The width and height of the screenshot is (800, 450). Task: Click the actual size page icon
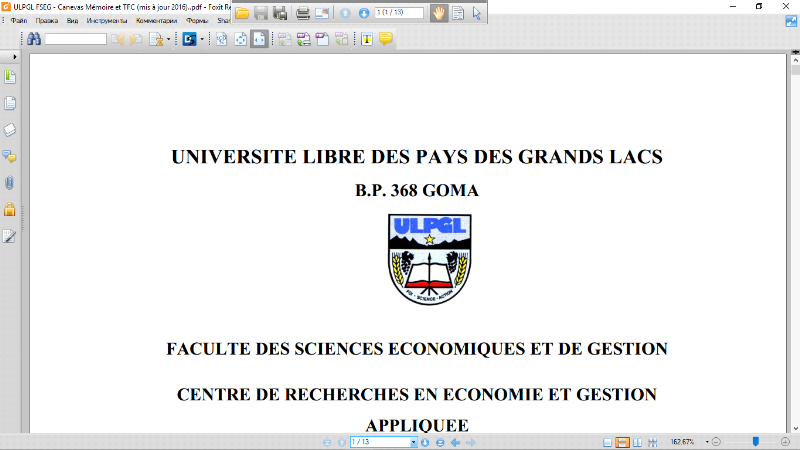(221, 39)
